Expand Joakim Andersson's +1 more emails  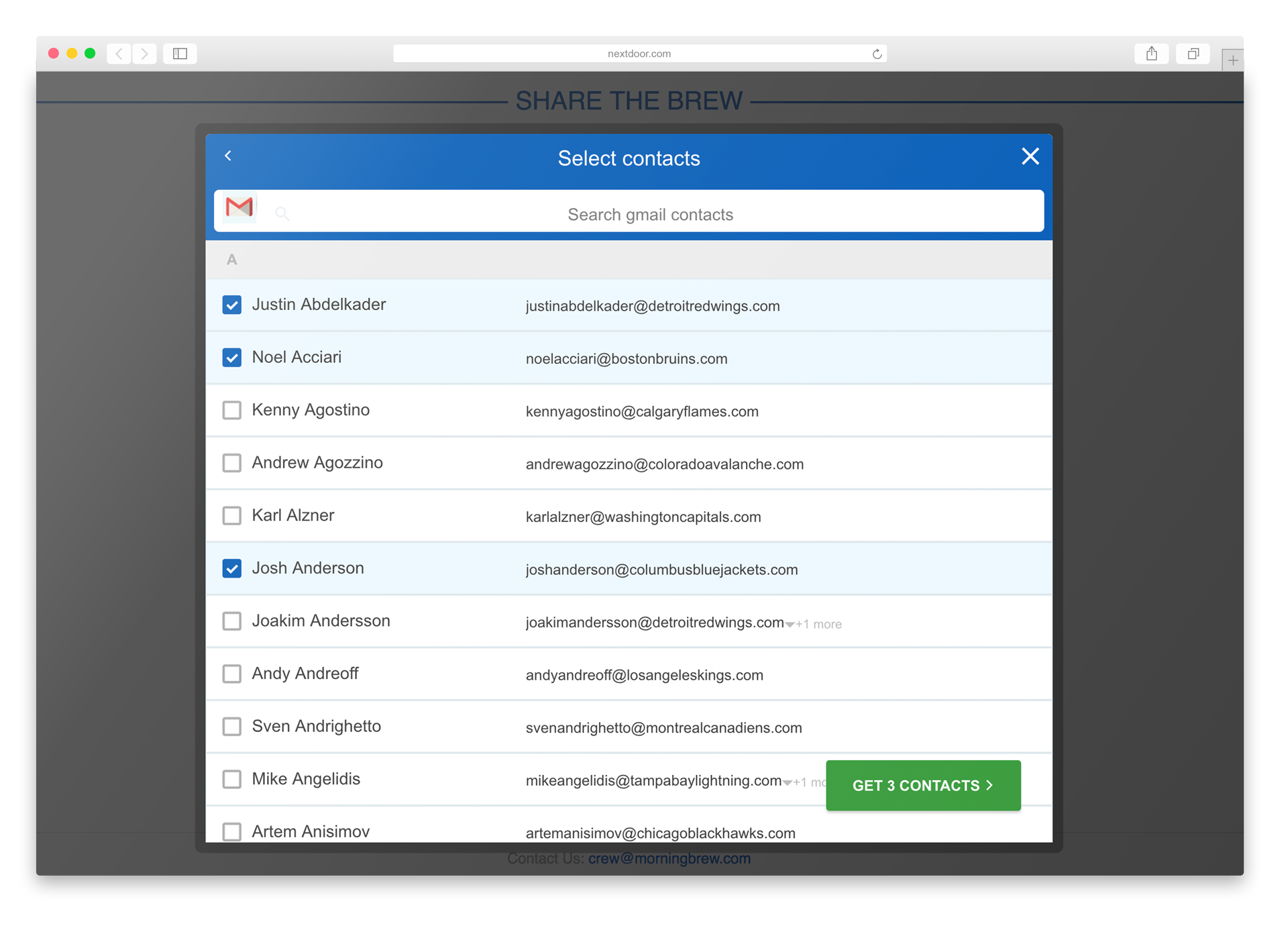(x=814, y=624)
